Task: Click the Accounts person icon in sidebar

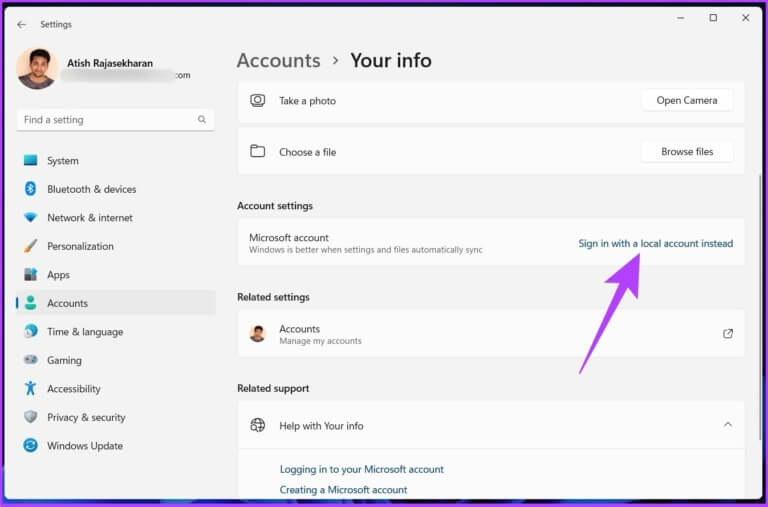Action: pyautogui.click(x=30, y=303)
